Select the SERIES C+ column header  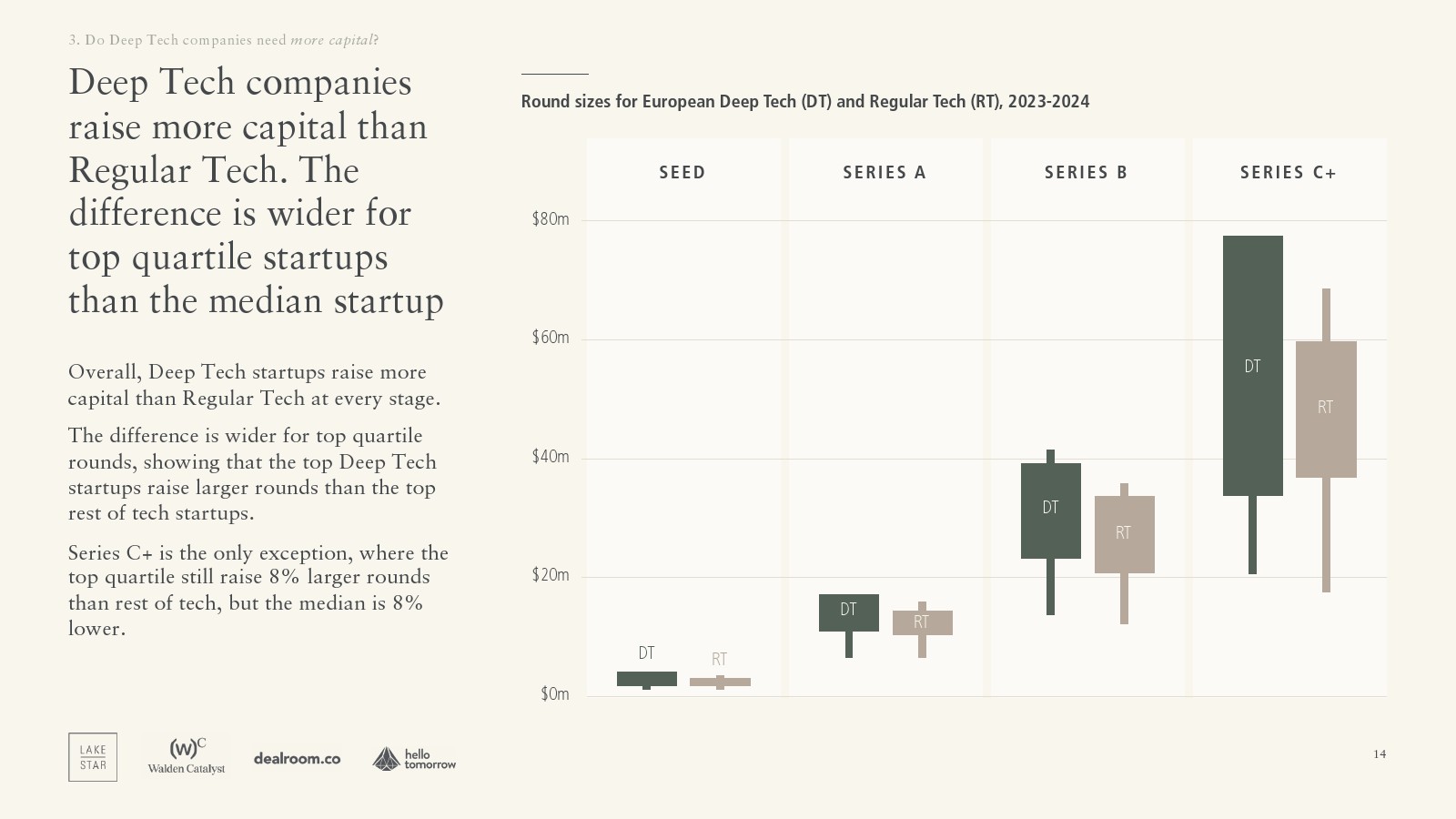[1288, 173]
